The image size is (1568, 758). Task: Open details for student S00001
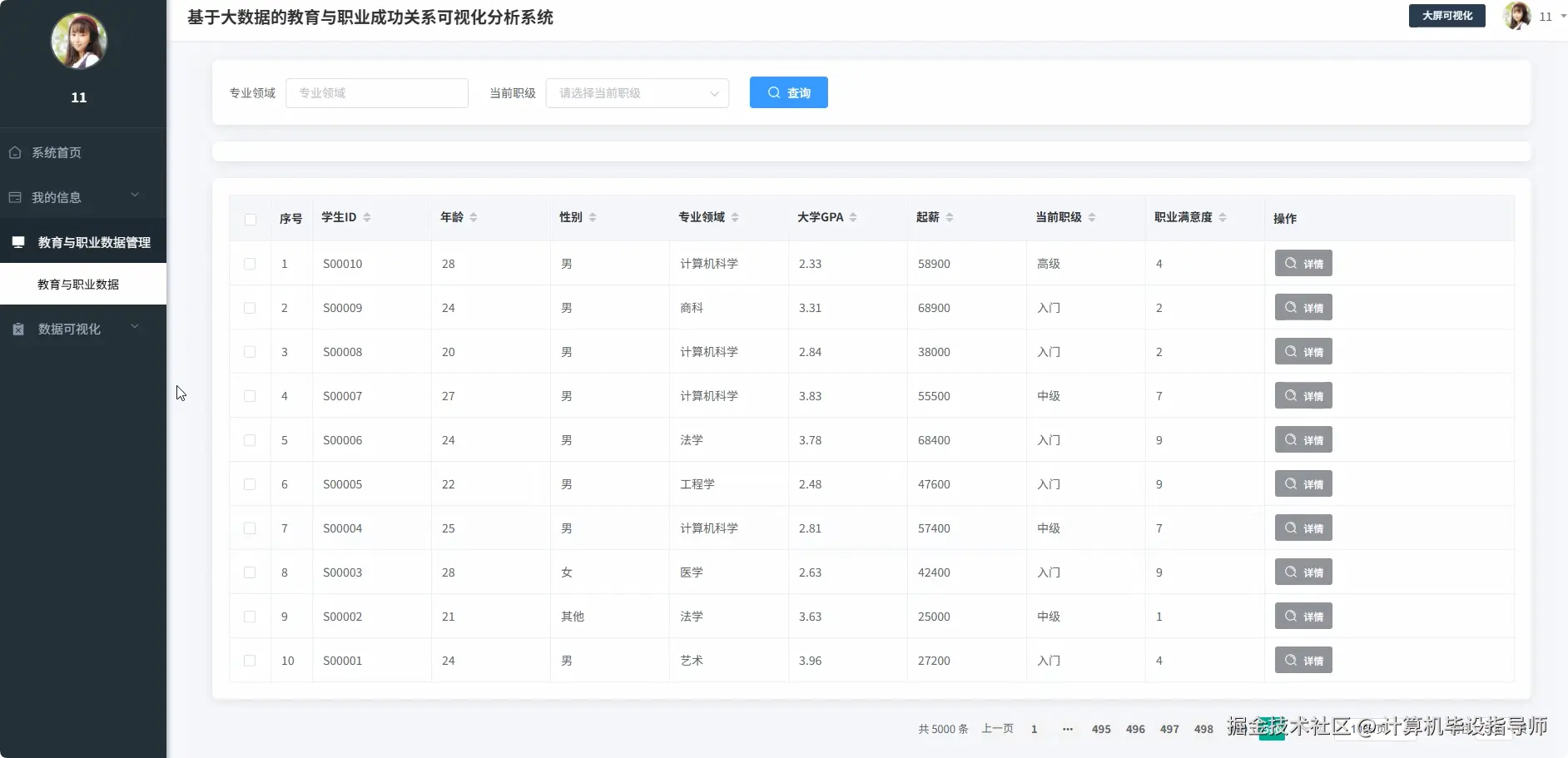1303,661
